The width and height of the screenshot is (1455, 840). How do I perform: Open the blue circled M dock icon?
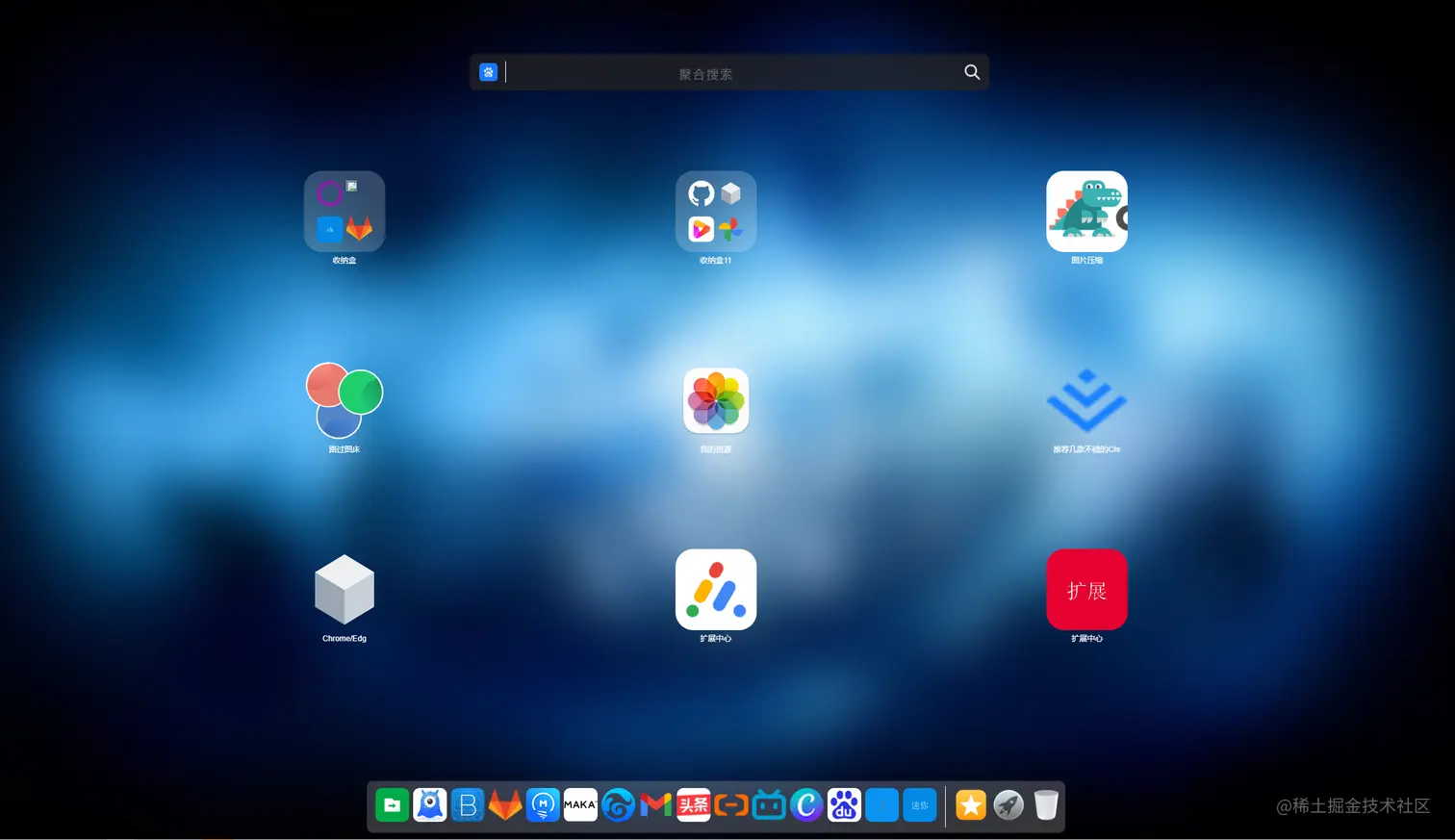click(543, 805)
